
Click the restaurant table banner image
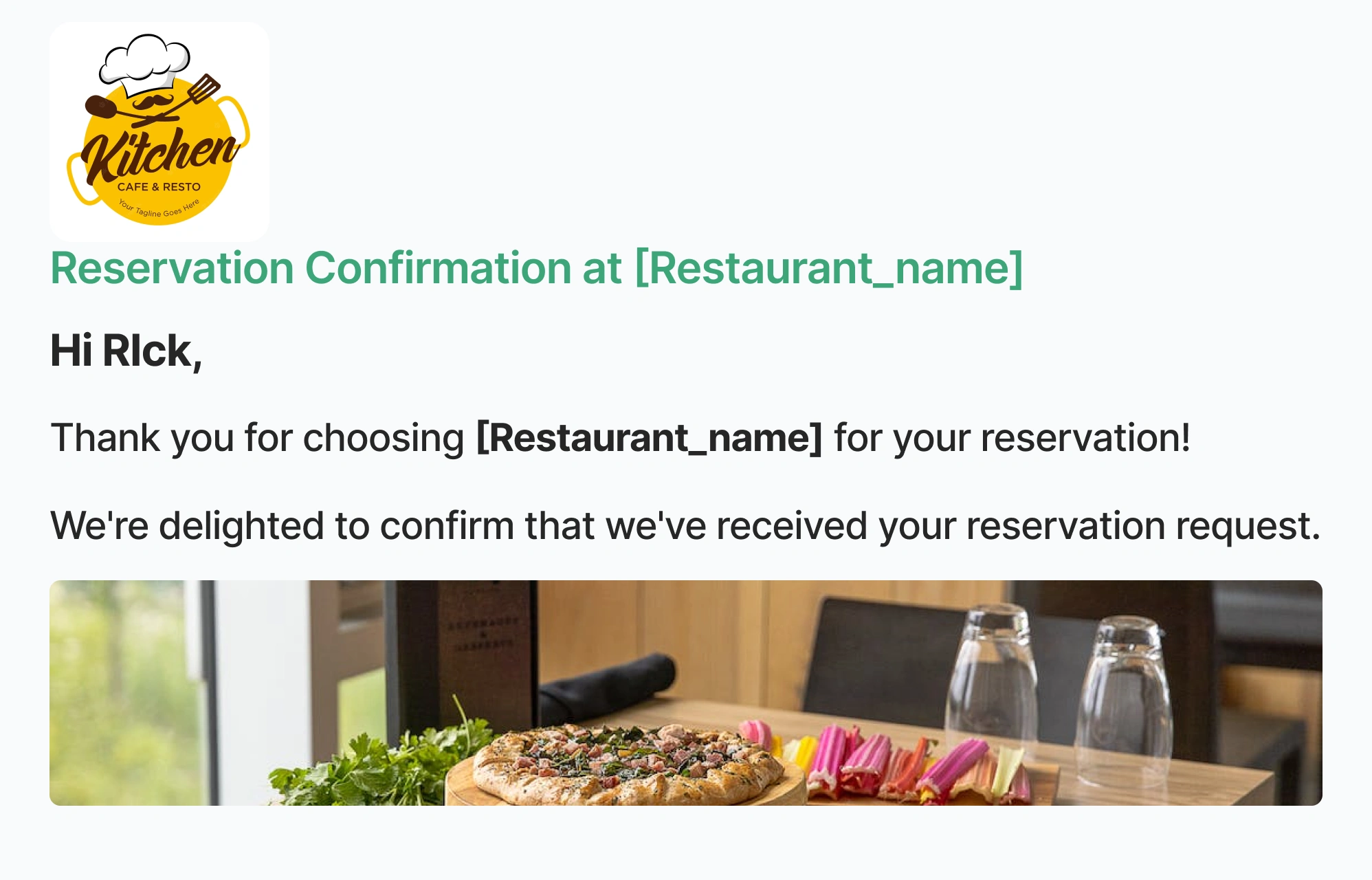point(686,693)
